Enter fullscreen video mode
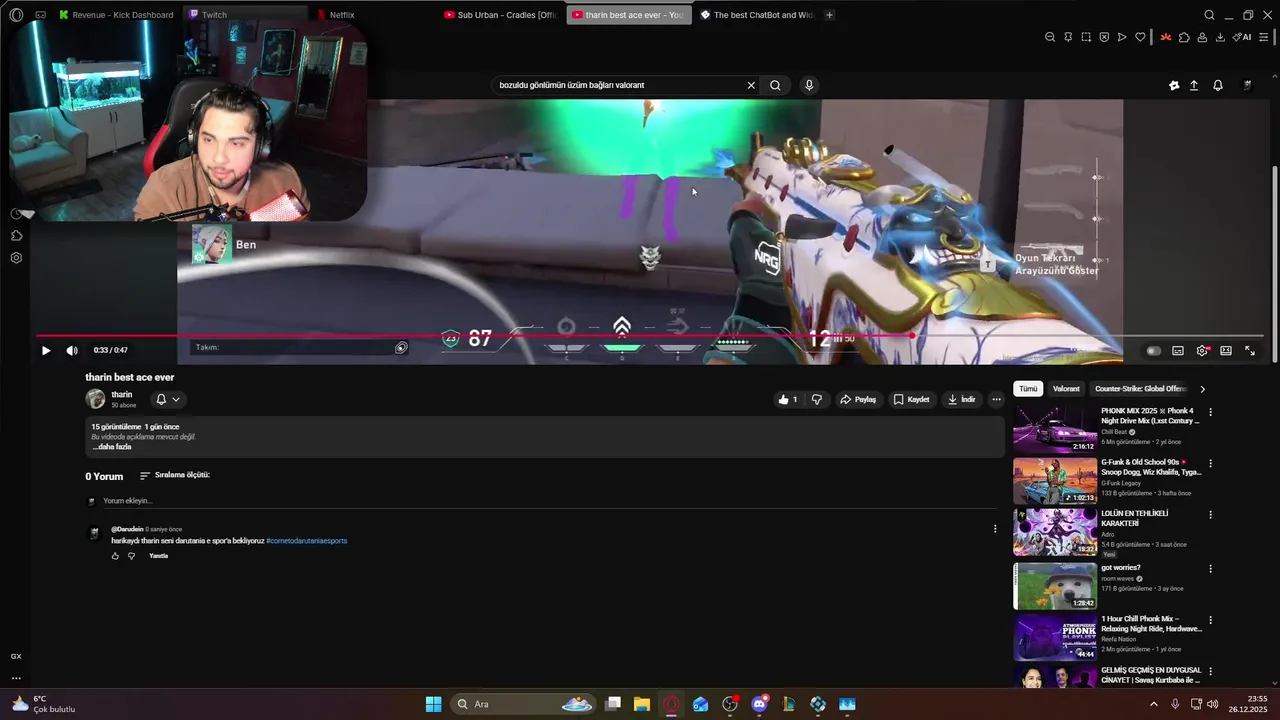The height and width of the screenshot is (720, 1280). [x=1250, y=351]
